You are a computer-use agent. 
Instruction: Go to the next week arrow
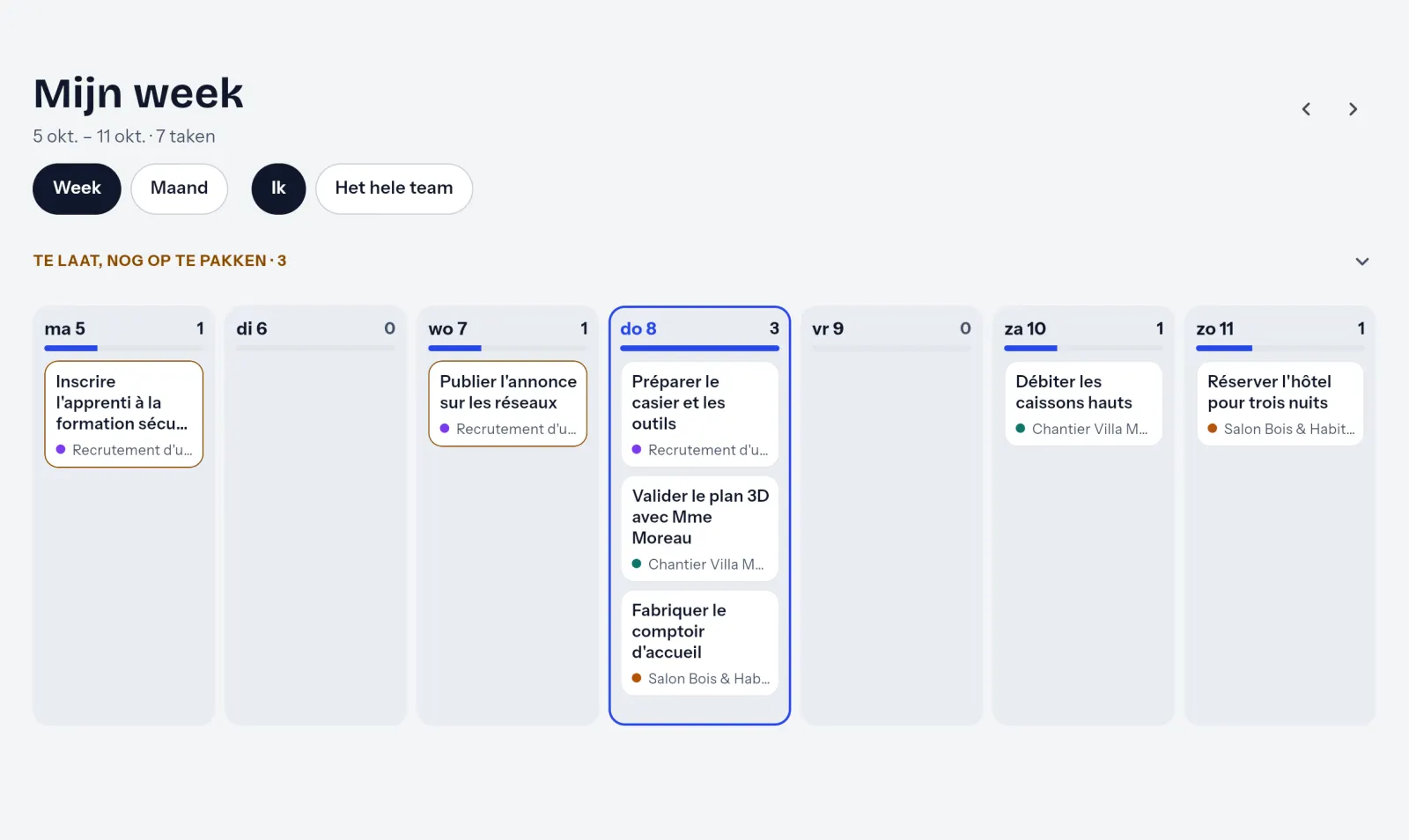(x=1353, y=109)
